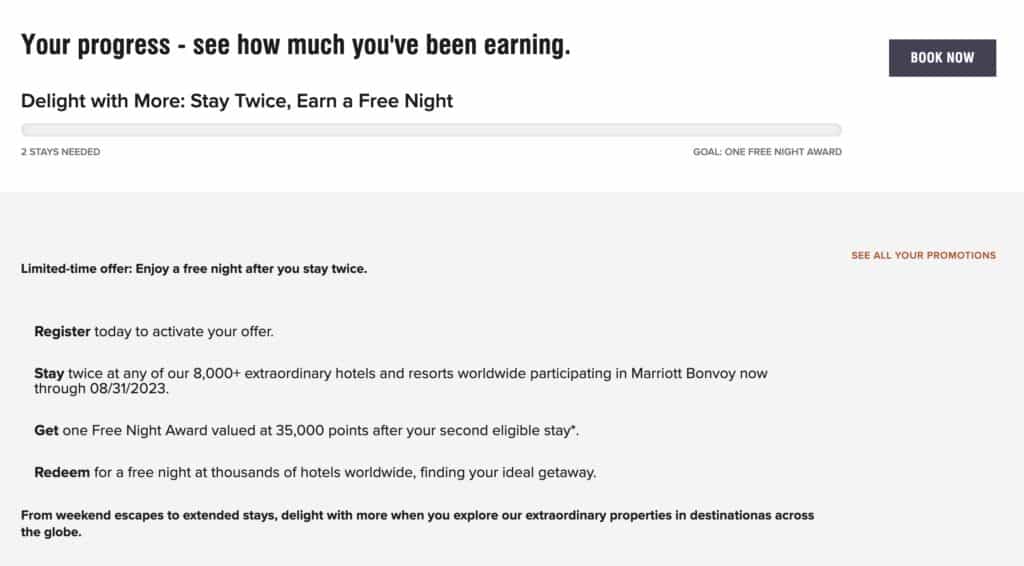Click the "Limited-time offer" sentence

(194, 269)
